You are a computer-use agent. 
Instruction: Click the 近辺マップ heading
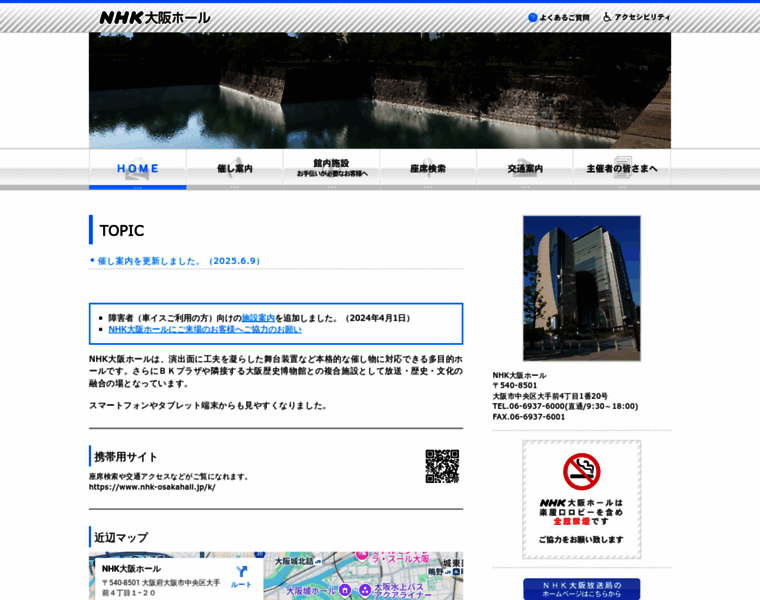click(x=121, y=537)
